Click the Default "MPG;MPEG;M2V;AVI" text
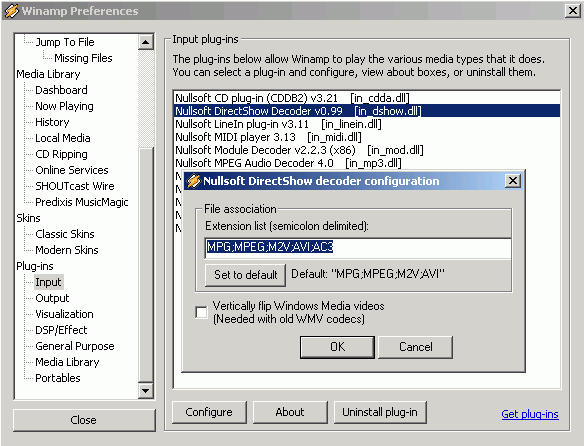Image resolution: width=584 pixels, height=446 pixels. click(x=368, y=275)
